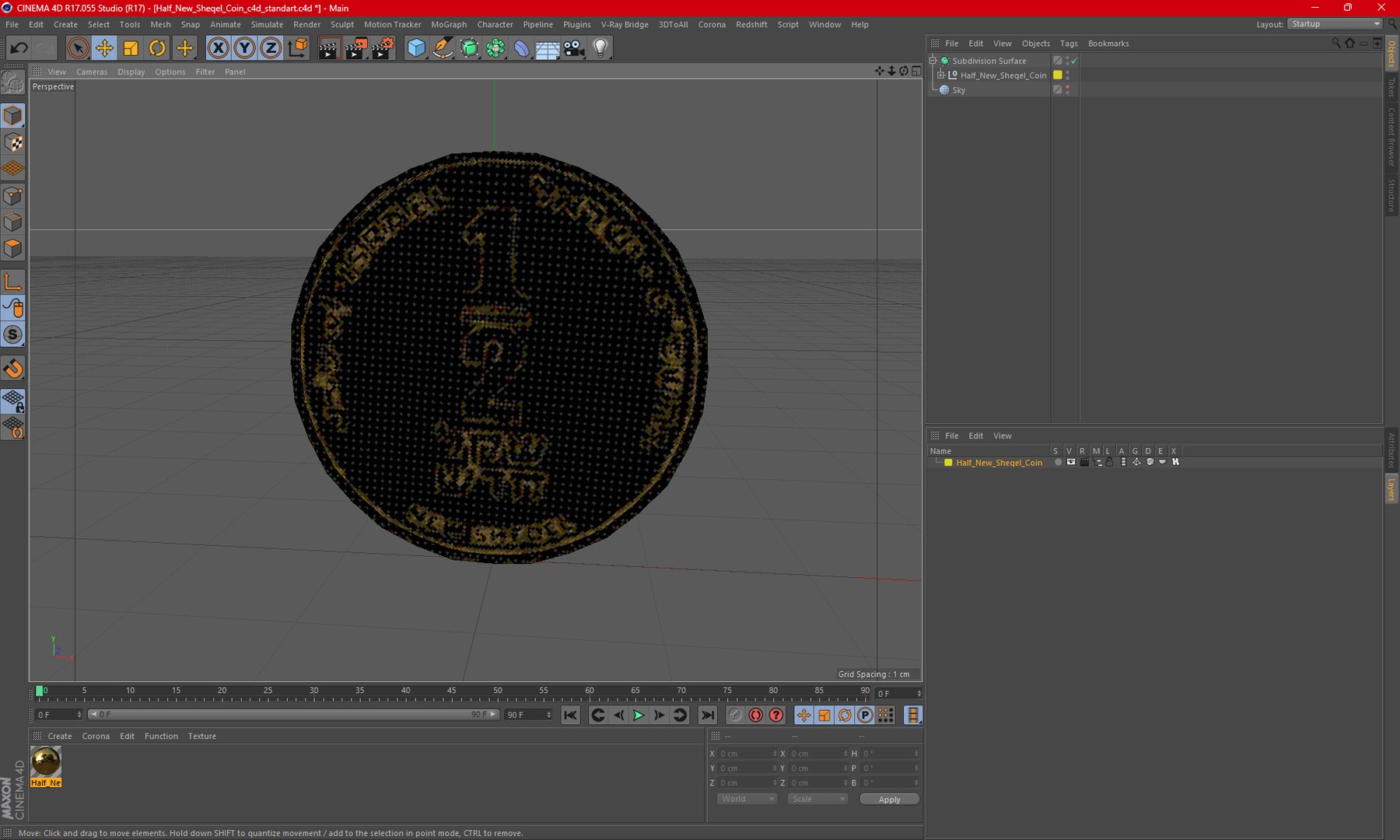Open the spline Pen tool
Viewport: 1400px width, 840px height.
443,48
